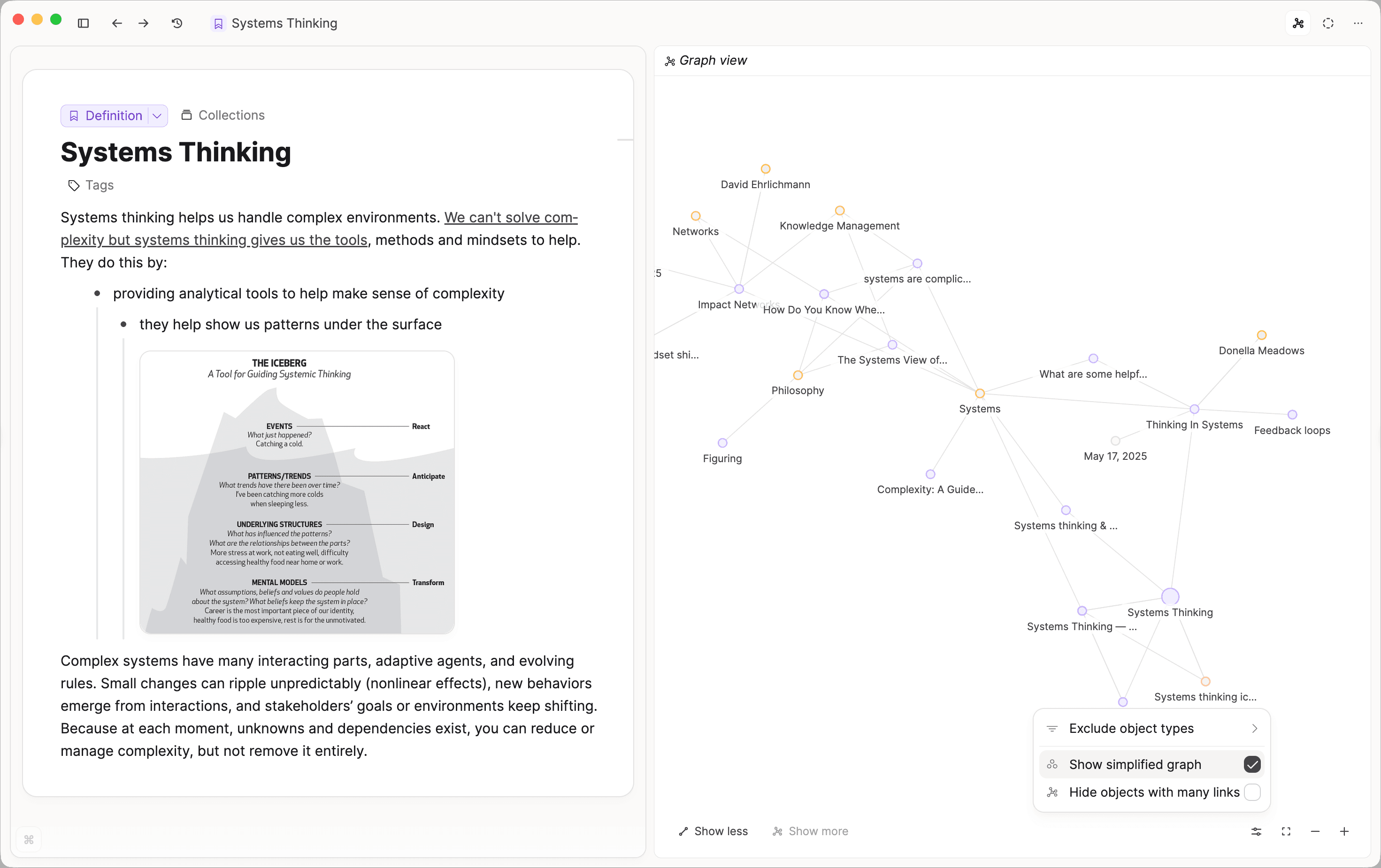Toggle the sidebar panel open

[x=84, y=23]
